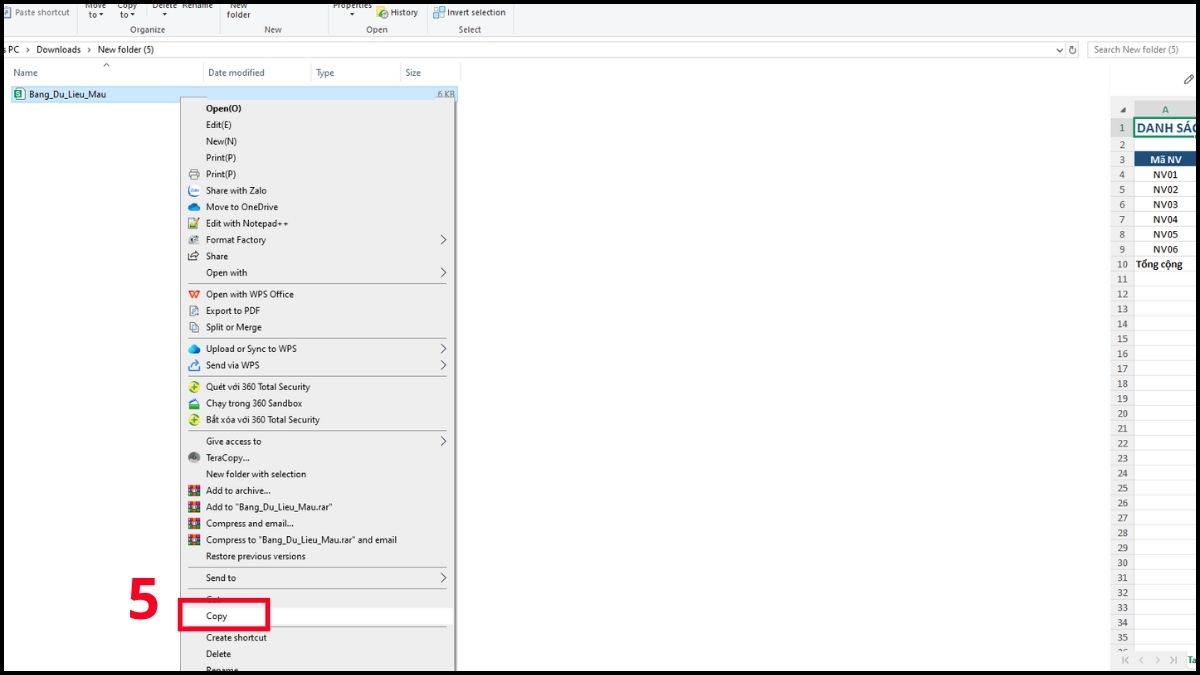
Task: Select Copy in the context menu
Action: 217,616
